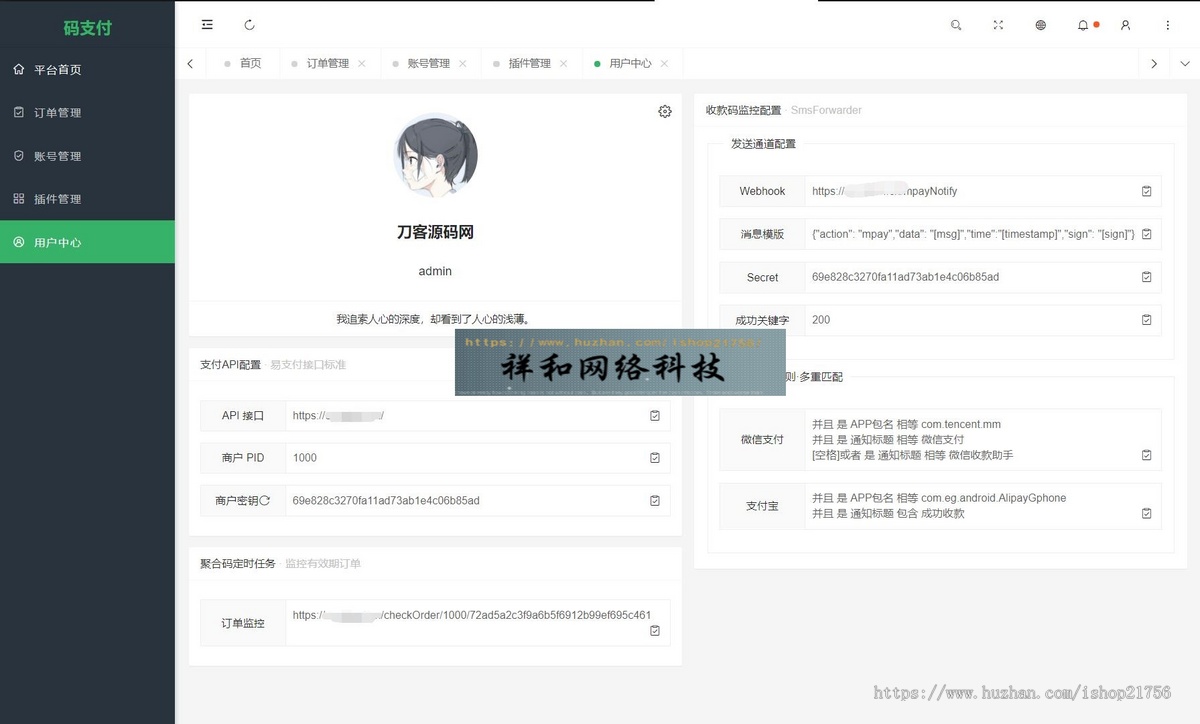Close the 订单管理 tab
This screenshot has height=724, width=1200.
pos(362,63)
